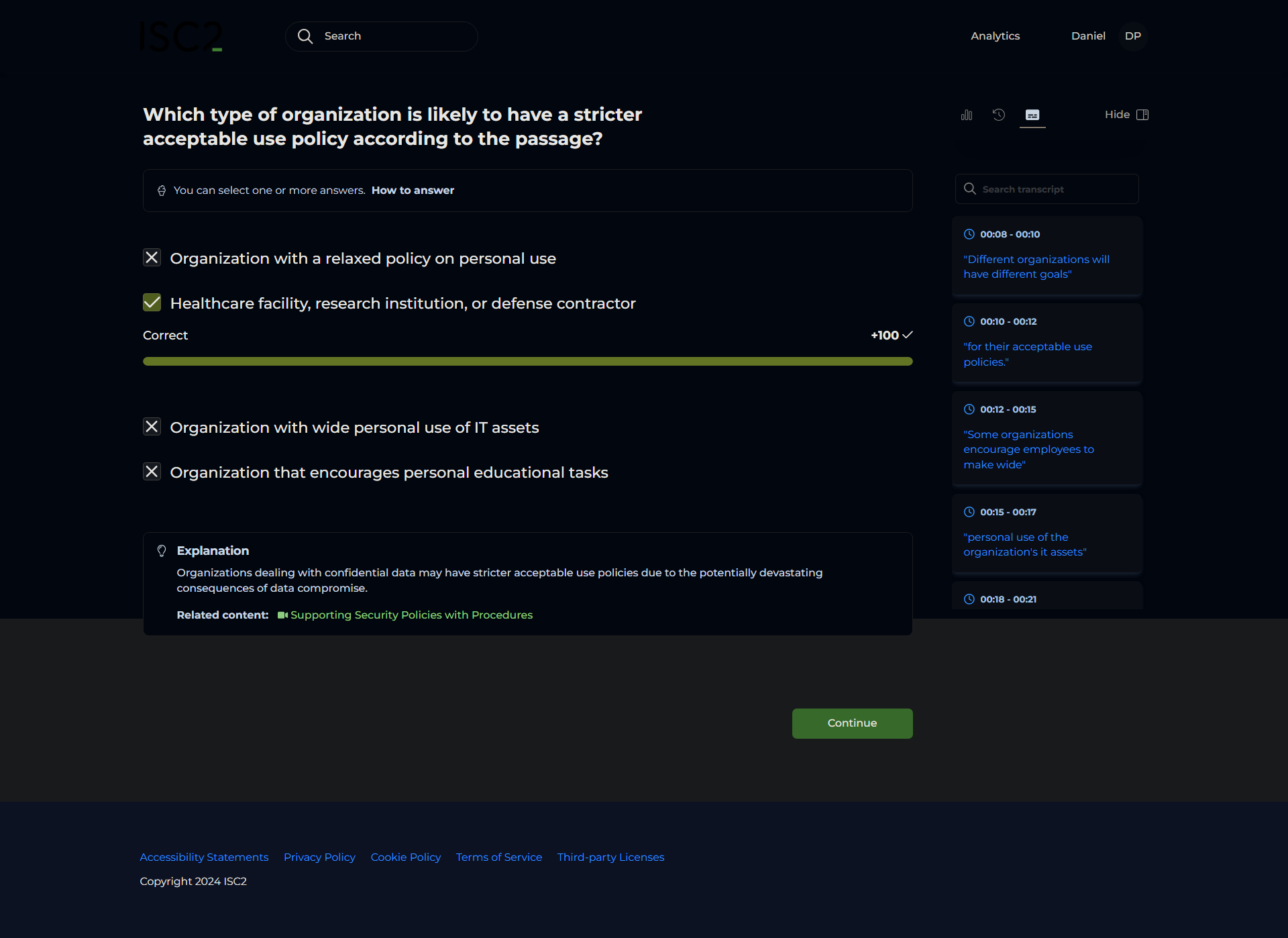Hide the side panel
The height and width of the screenshot is (938, 1288).
(1126, 115)
